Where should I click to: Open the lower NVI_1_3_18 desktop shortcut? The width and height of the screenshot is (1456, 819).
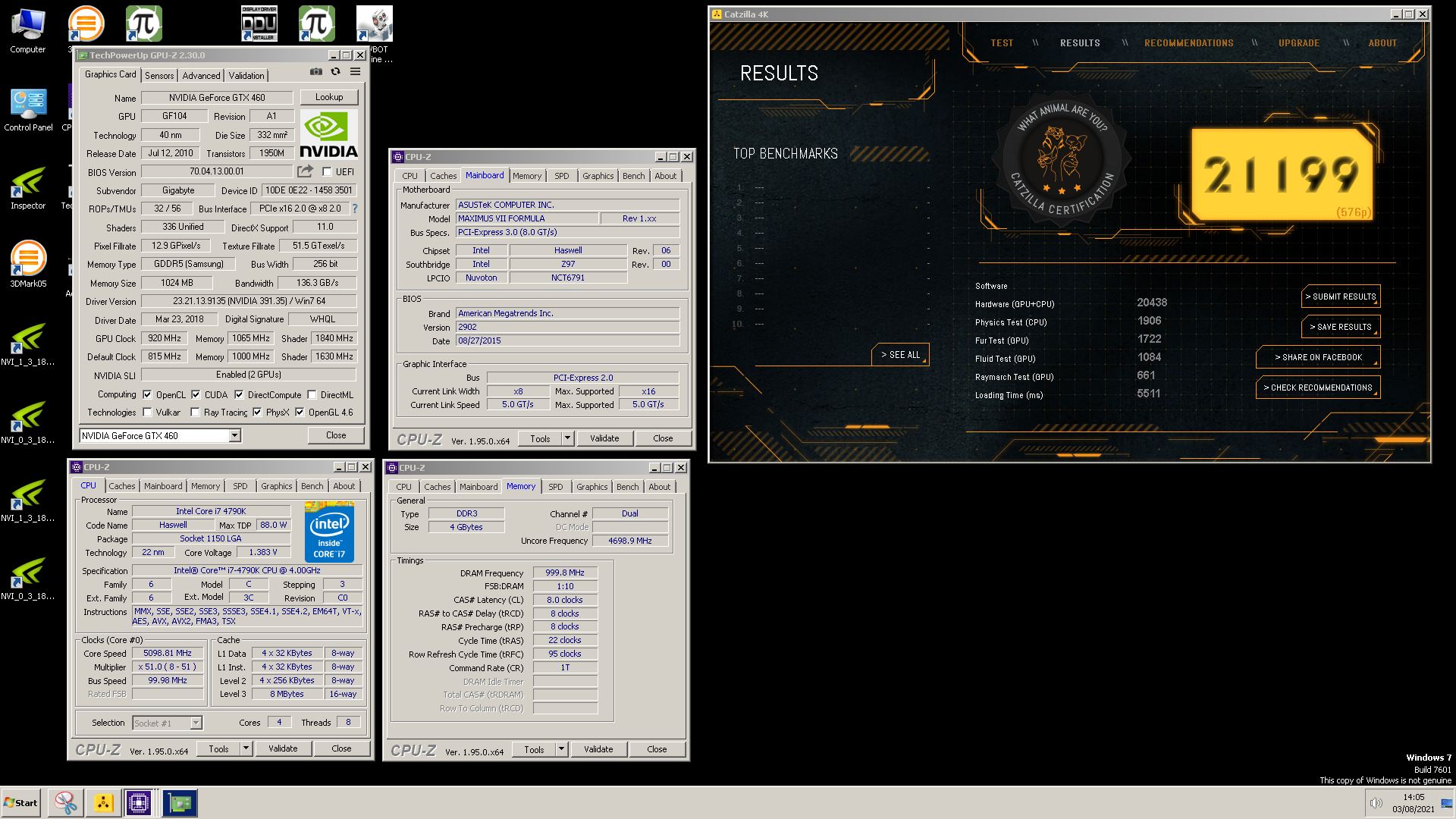point(28,500)
